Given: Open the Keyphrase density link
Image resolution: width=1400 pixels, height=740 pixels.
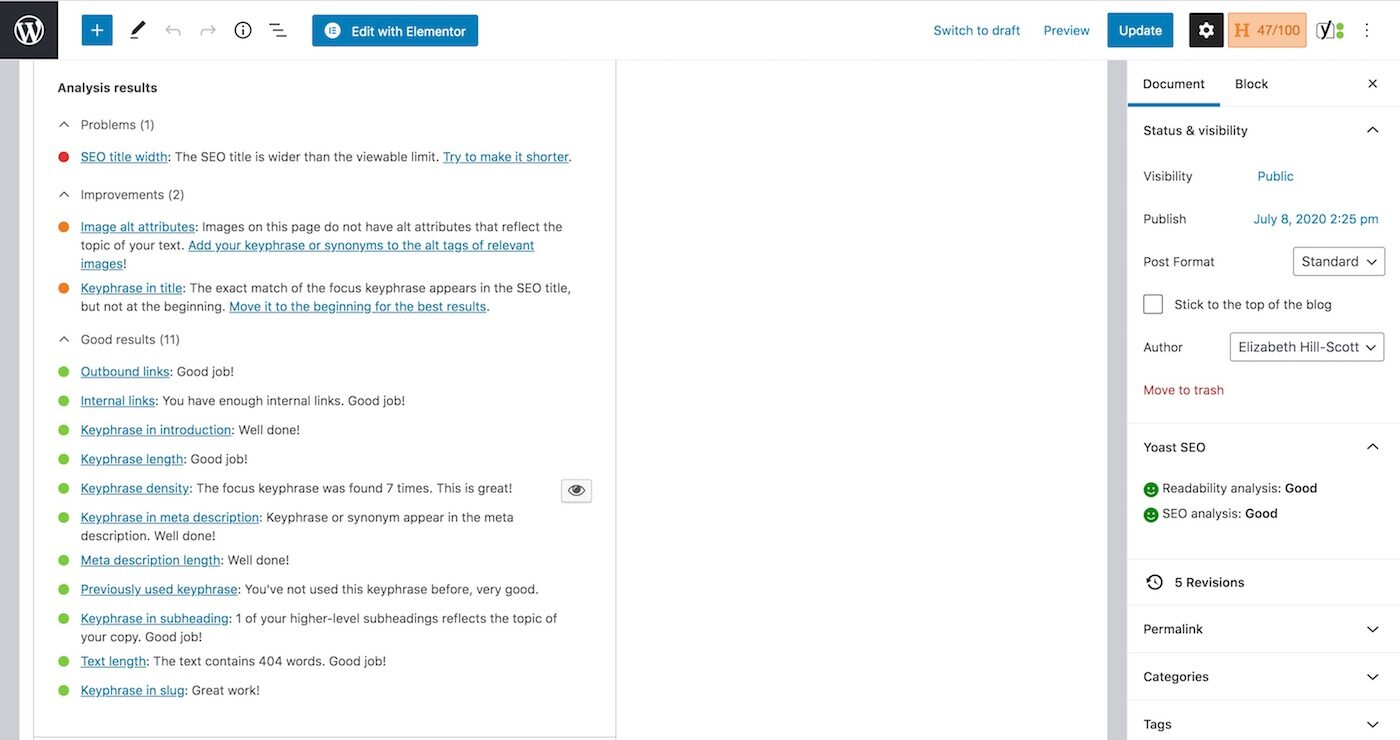Looking at the screenshot, I should point(135,488).
